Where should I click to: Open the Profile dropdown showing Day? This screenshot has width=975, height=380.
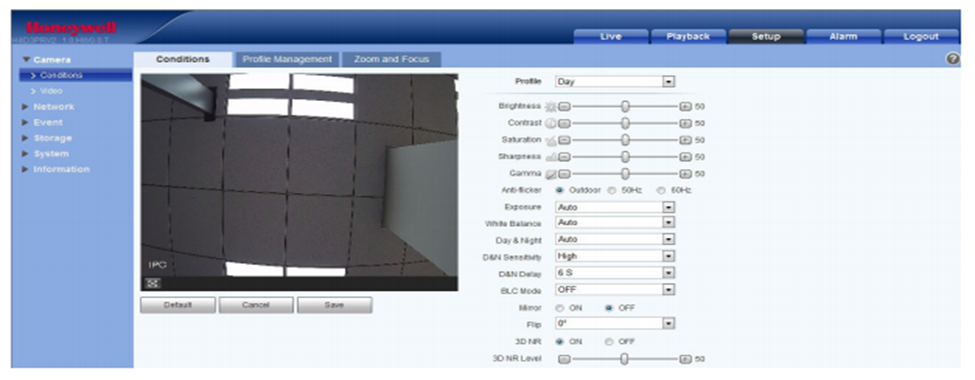pyautogui.click(x=614, y=81)
